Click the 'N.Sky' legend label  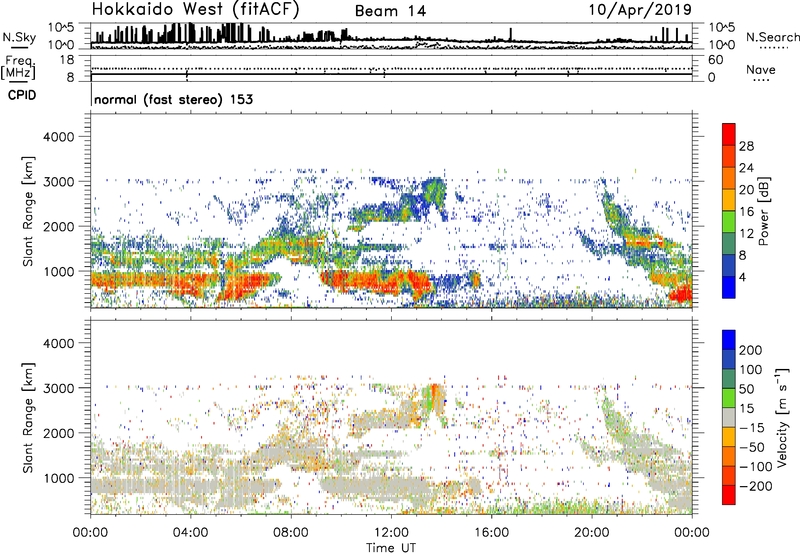click(x=19, y=37)
